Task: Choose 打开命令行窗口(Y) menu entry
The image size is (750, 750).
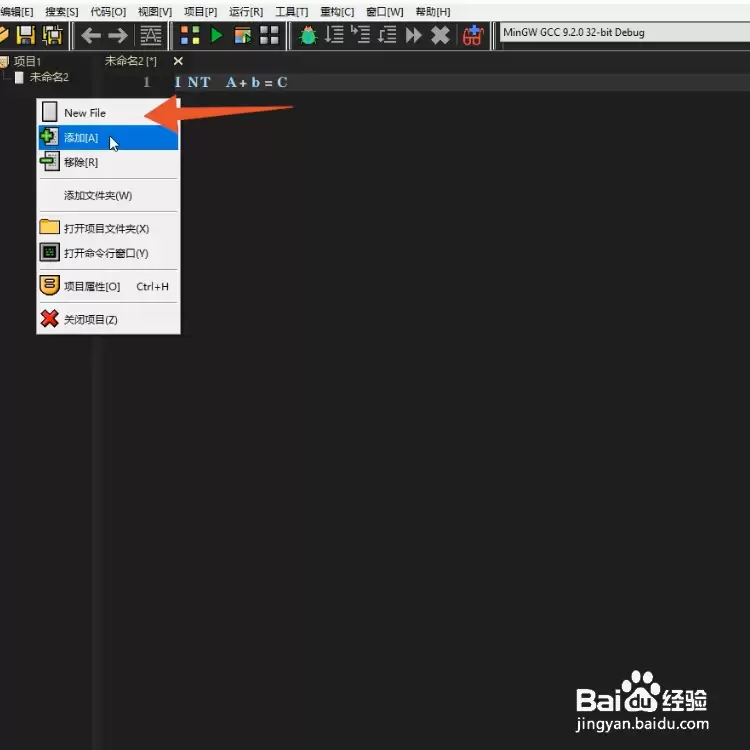Action: click(x=108, y=253)
